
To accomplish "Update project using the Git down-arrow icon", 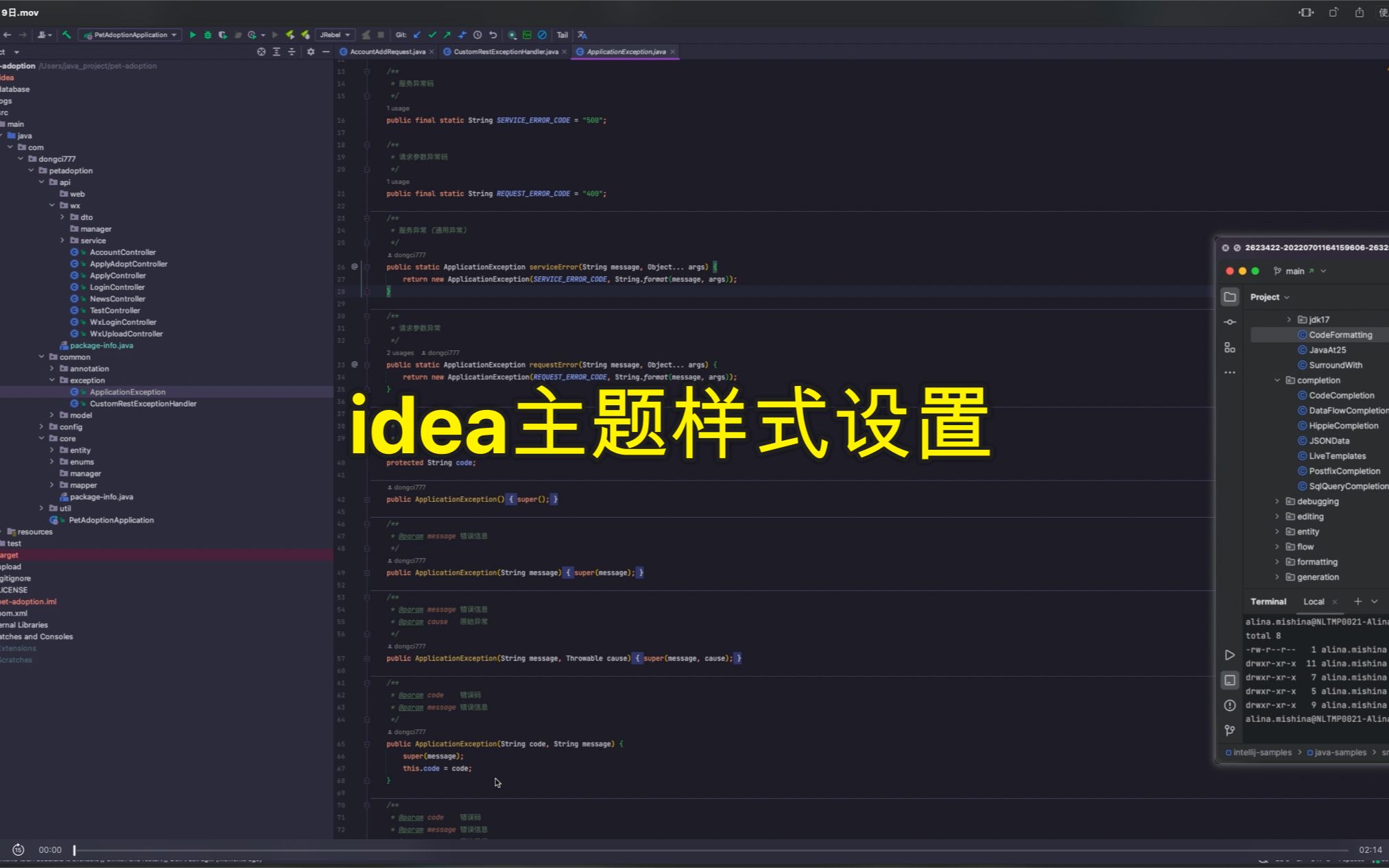I will pos(416,34).
